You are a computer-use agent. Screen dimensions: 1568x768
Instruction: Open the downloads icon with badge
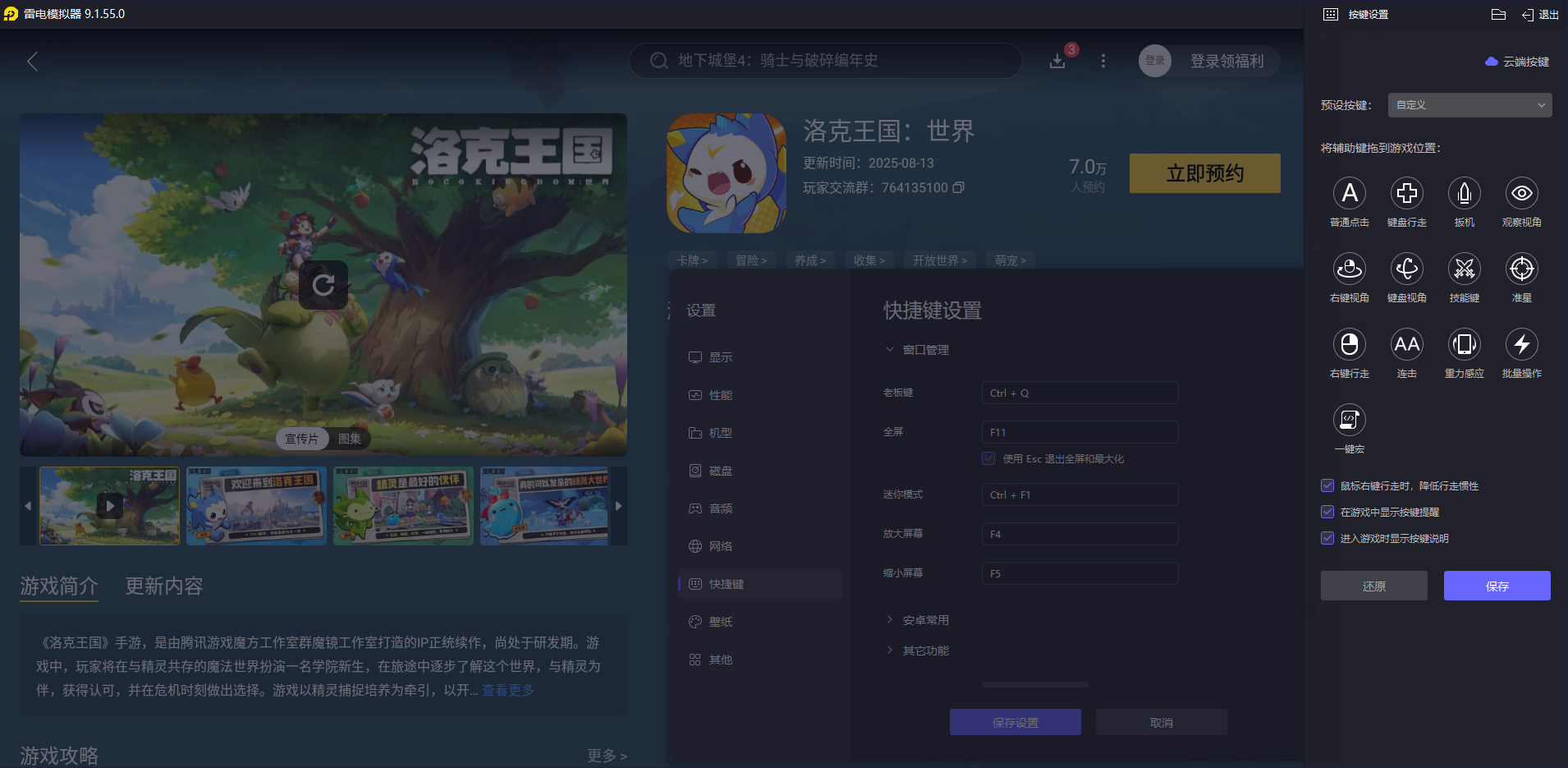[x=1057, y=61]
